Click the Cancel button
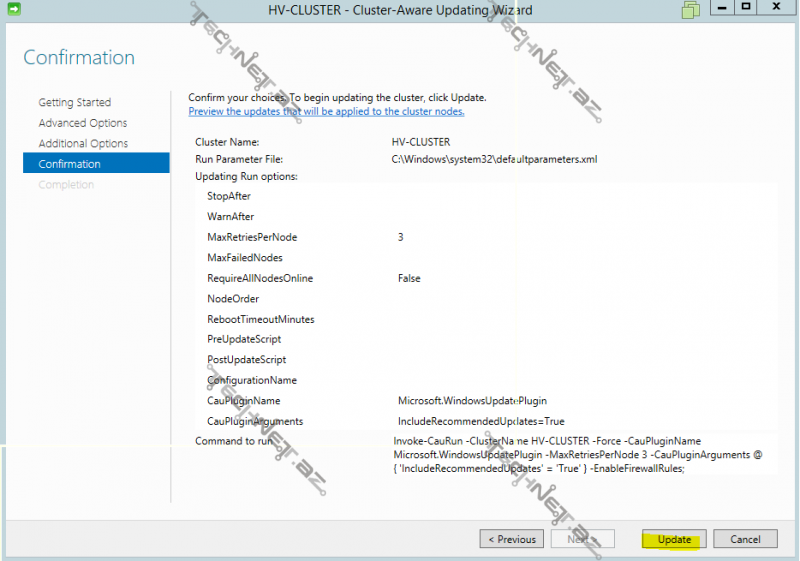 (745, 539)
